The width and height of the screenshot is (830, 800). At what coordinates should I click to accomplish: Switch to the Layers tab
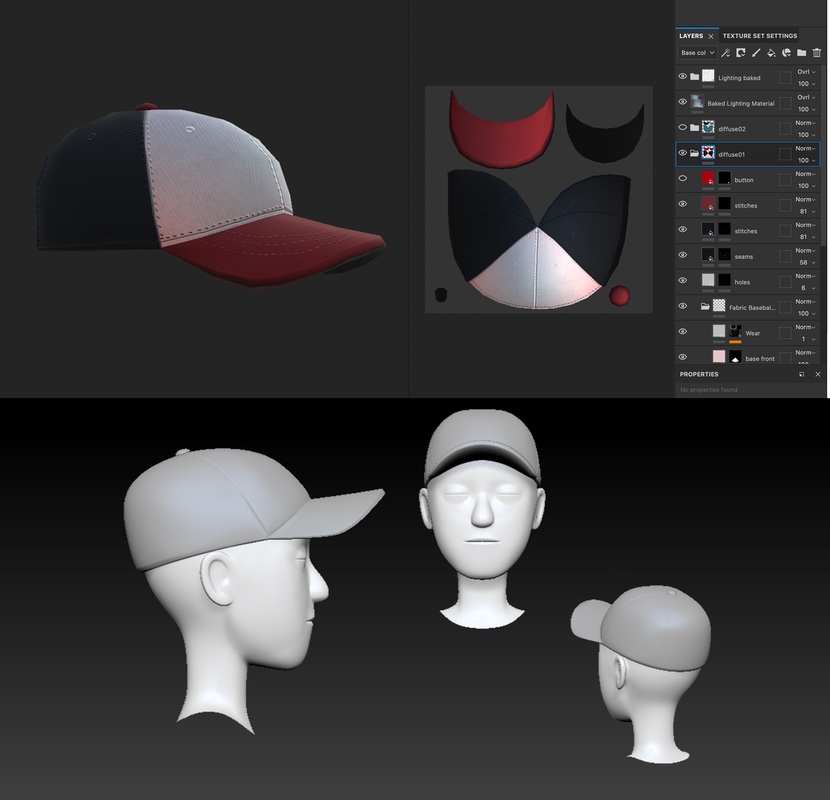(x=691, y=36)
